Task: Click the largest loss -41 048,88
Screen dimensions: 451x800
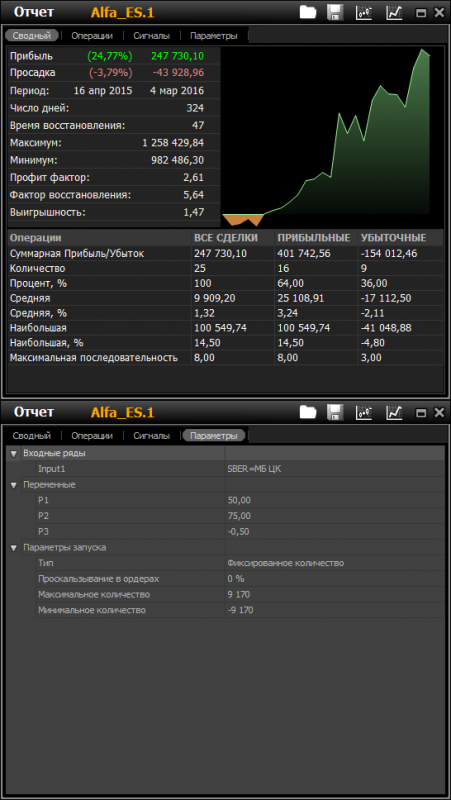Action: click(386, 328)
